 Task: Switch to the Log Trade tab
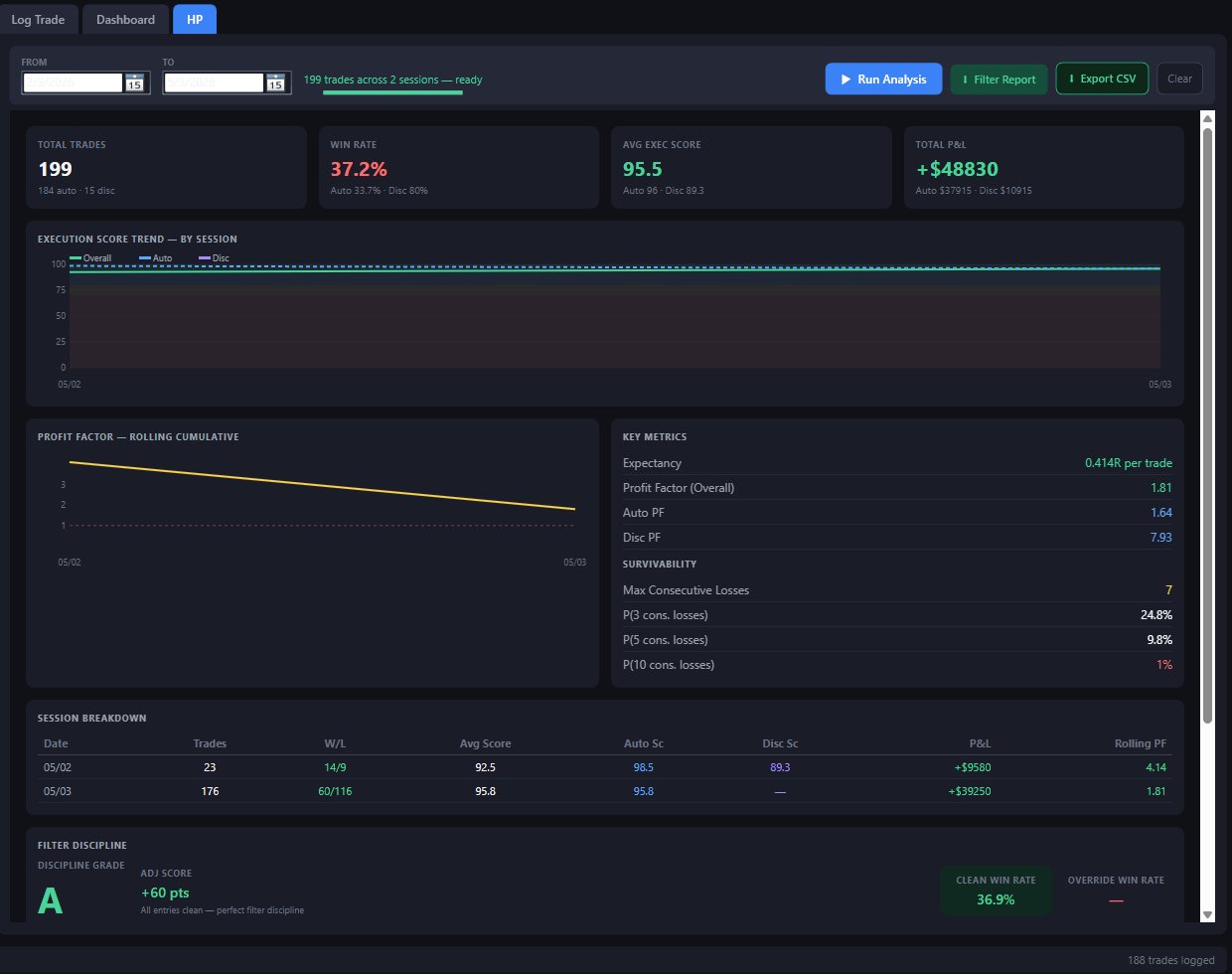coord(39,19)
